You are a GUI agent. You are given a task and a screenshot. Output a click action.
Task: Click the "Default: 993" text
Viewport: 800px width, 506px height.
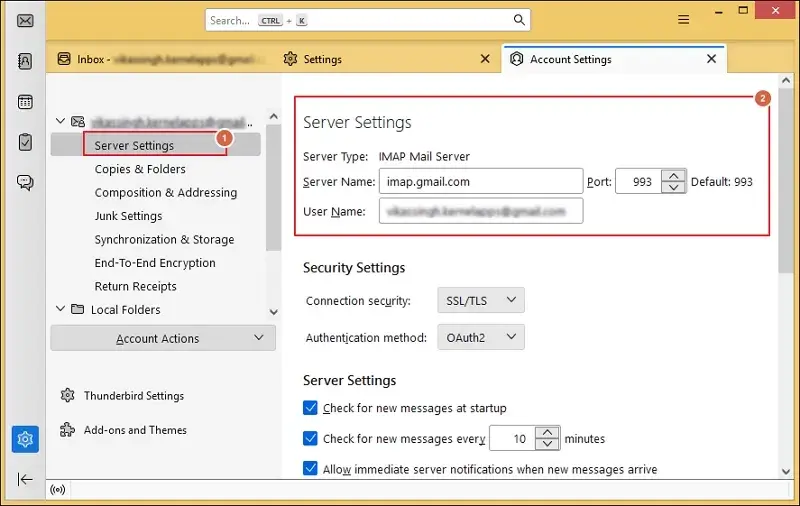point(721,182)
